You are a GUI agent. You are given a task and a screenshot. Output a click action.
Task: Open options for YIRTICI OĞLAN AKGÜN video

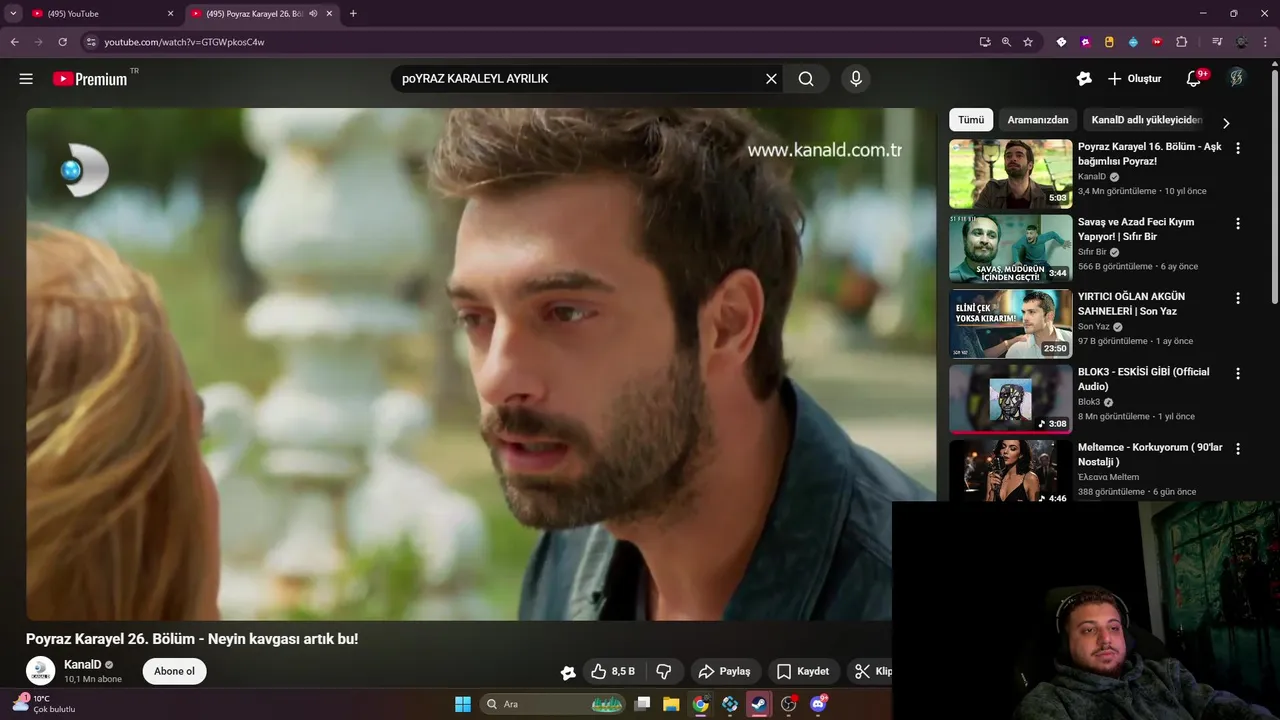[1238, 298]
